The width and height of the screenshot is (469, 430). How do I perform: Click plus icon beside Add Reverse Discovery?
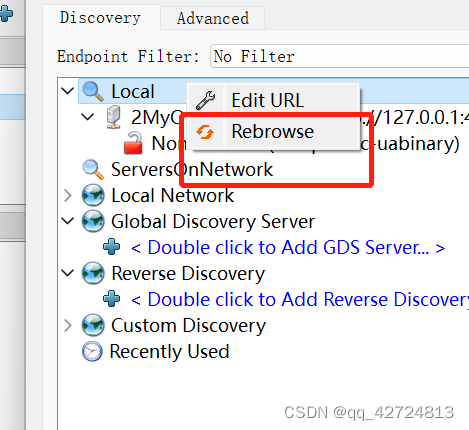112,299
